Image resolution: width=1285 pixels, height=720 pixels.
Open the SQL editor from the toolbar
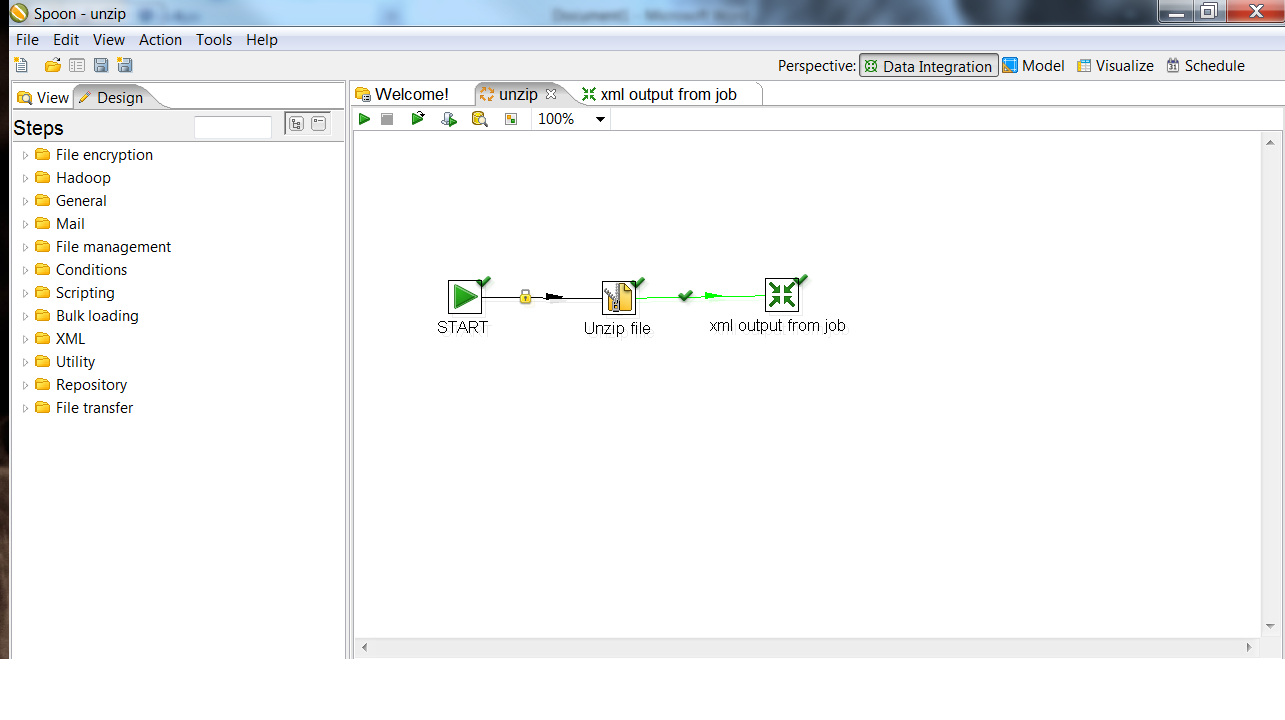[x=479, y=118]
